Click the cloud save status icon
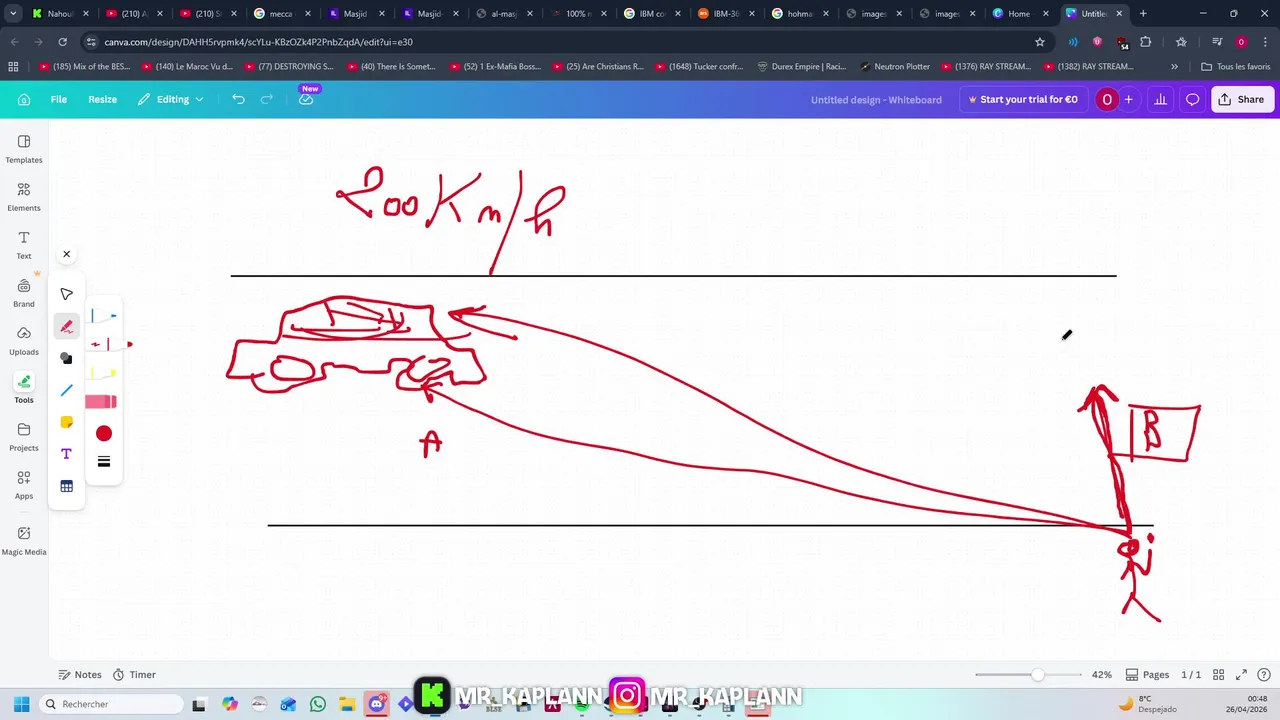 point(306,99)
